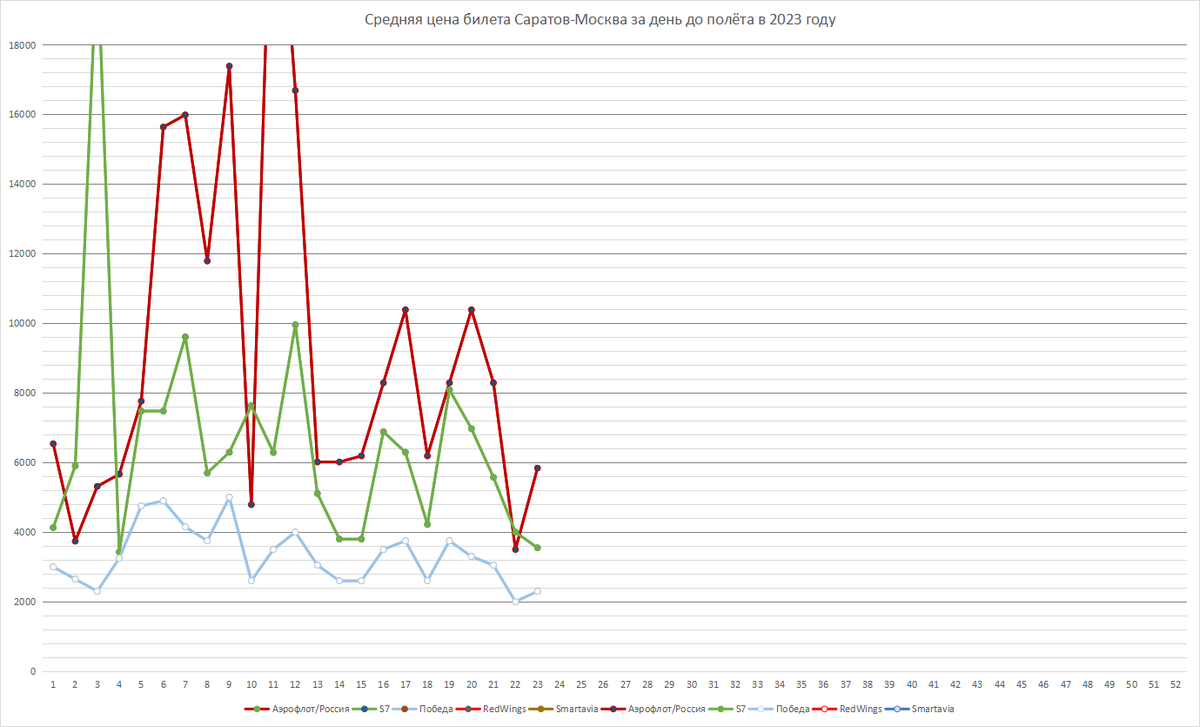Click red Аэрофлот data point at week 1

pyautogui.click(x=53, y=444)
